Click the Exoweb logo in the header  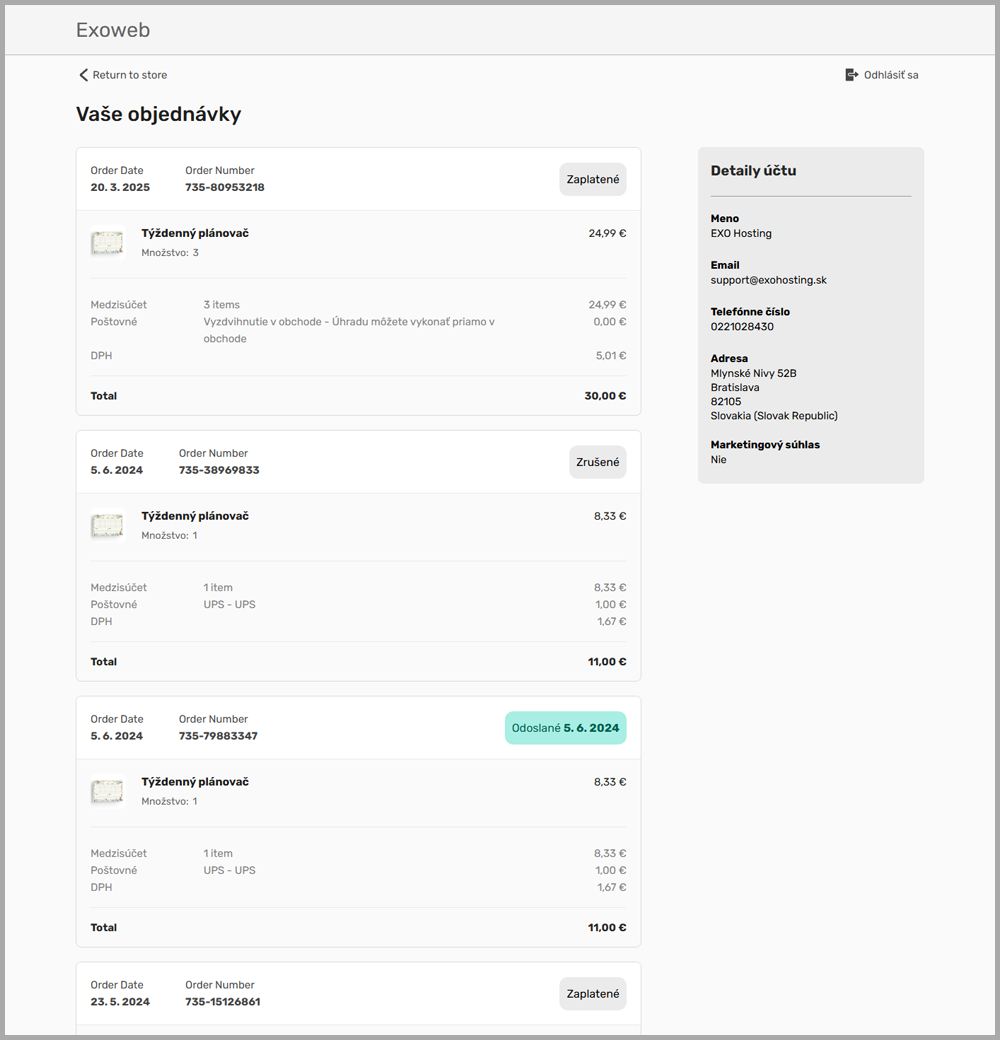(x=113, y=30)
